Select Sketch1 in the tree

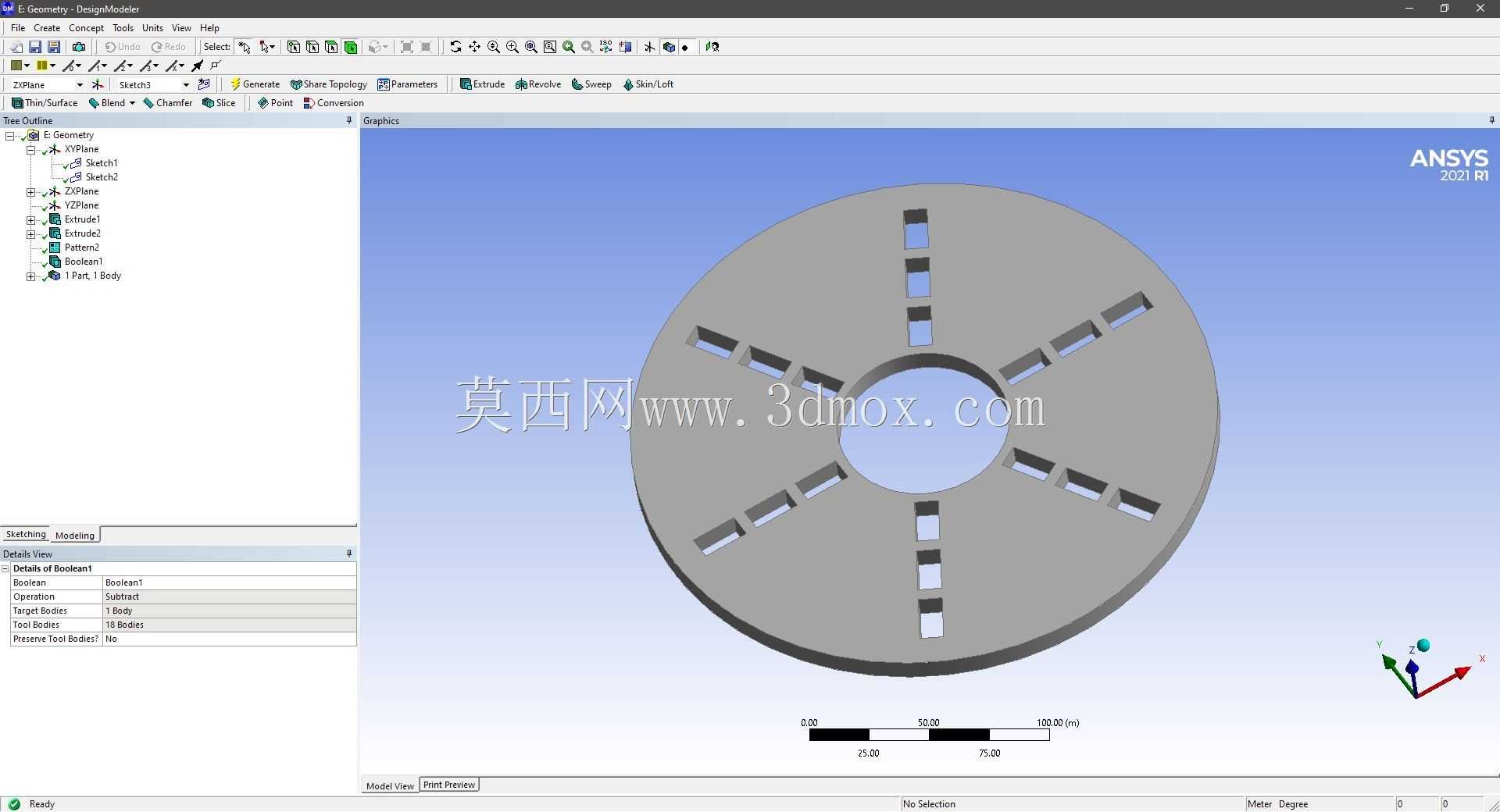click(x=102, y=163)
